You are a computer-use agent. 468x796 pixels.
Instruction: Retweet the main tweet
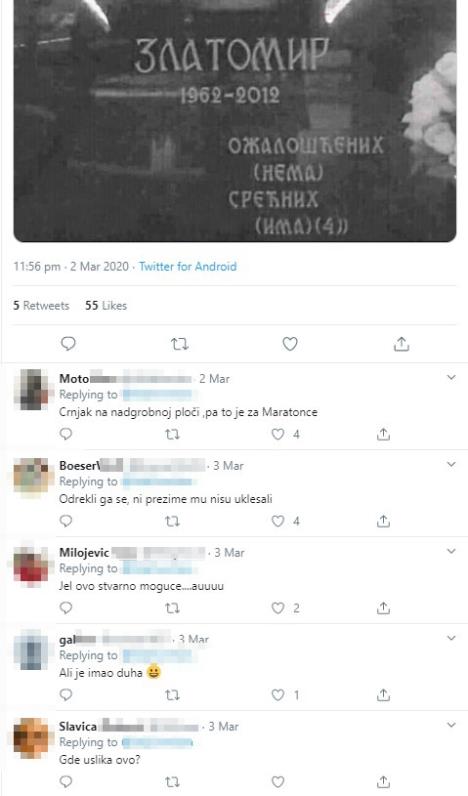(180, 345)
